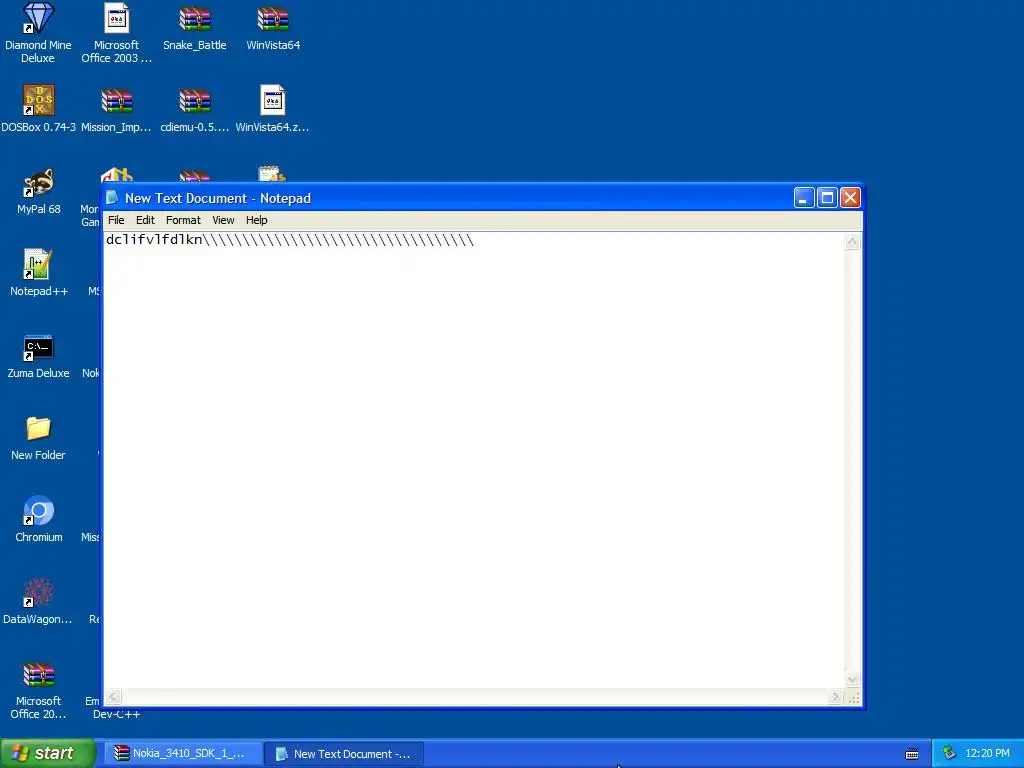Click the Notepad icon in the title bar

(112, 197)
